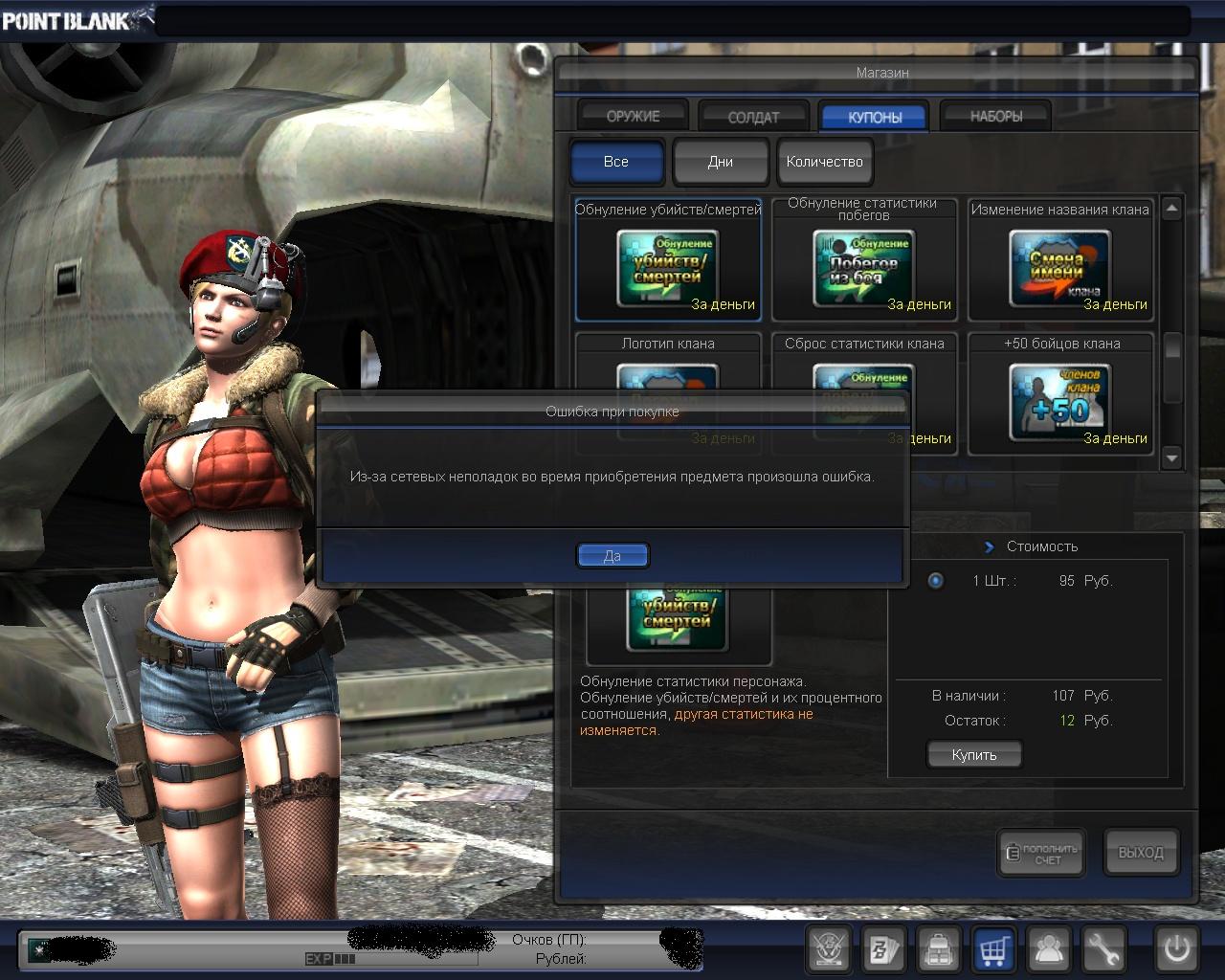Switch to the КУПОНЫ tab
This screenshot has width=1225, height=980.
[x=875, y=116]
